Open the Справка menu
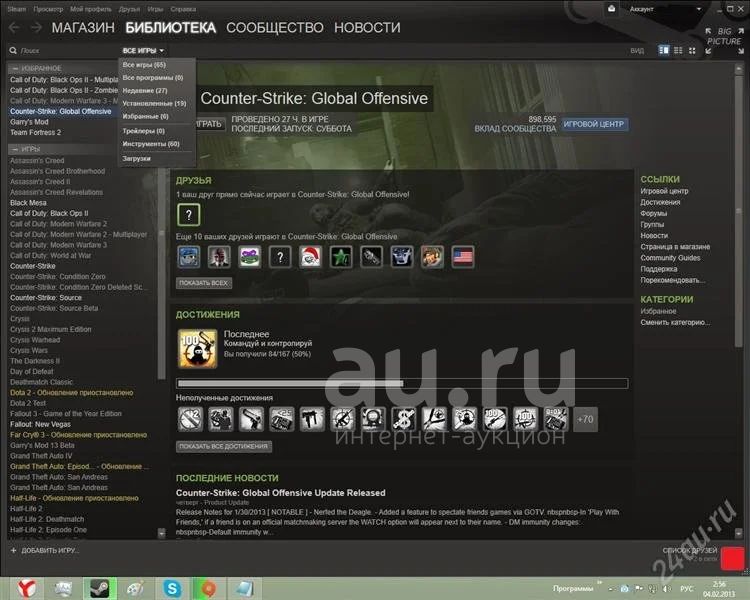750x600 pixels. [183, 9]
